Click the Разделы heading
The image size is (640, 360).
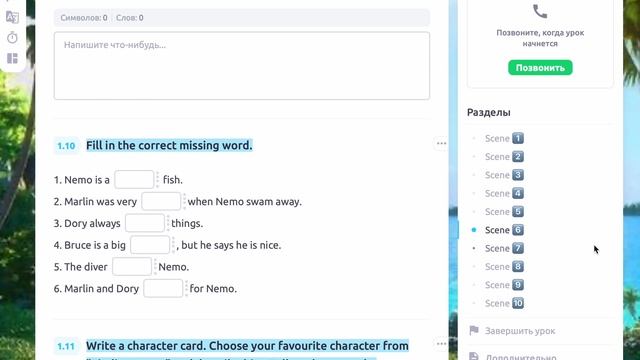(x=489, y=112)
